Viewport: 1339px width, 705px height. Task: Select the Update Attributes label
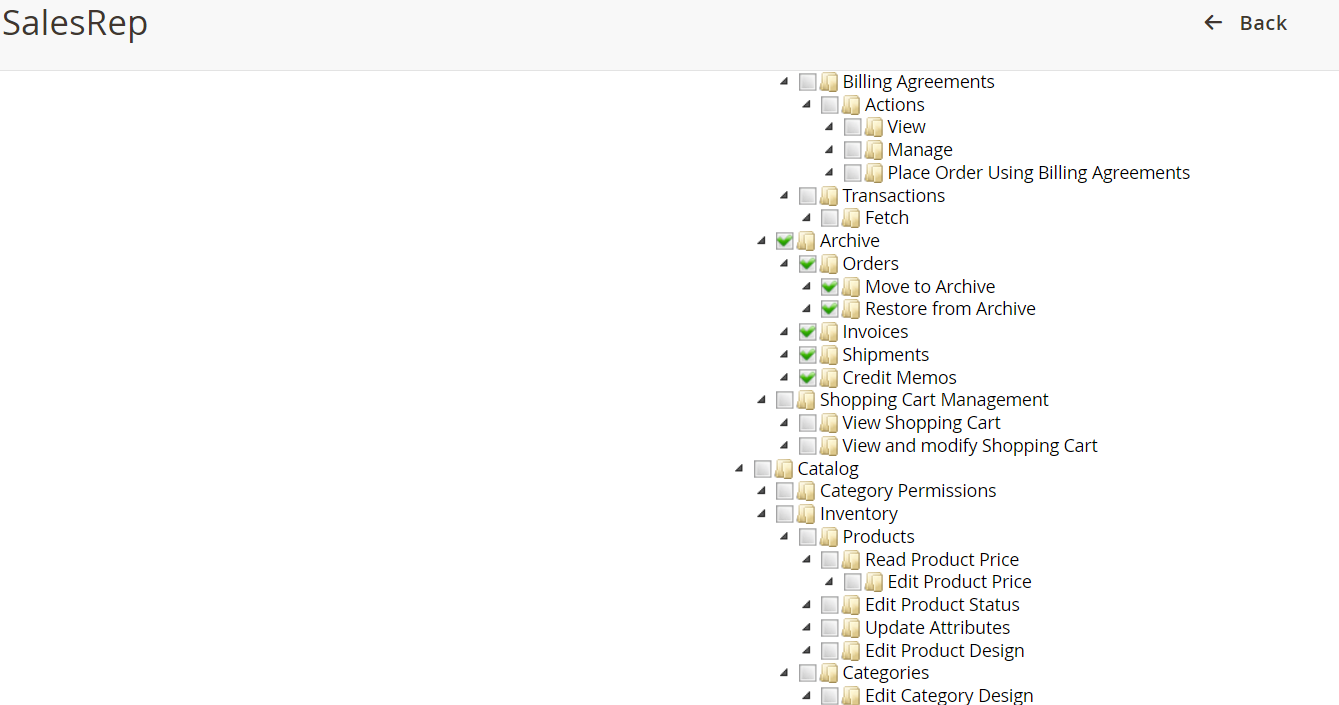(938, 628)
